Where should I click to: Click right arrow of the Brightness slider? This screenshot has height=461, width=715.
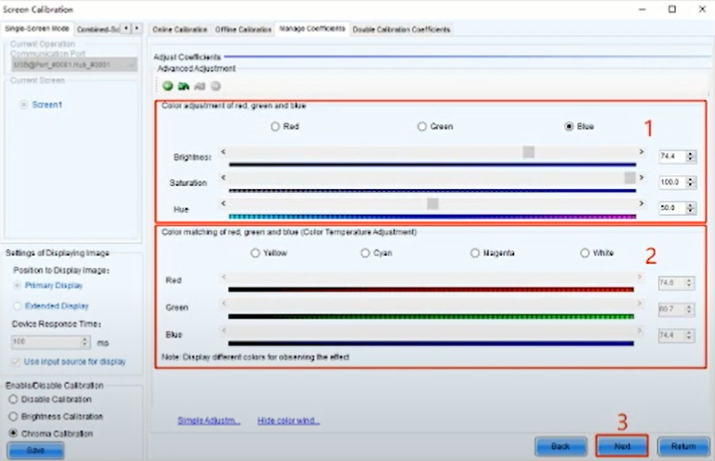point(641,151)
